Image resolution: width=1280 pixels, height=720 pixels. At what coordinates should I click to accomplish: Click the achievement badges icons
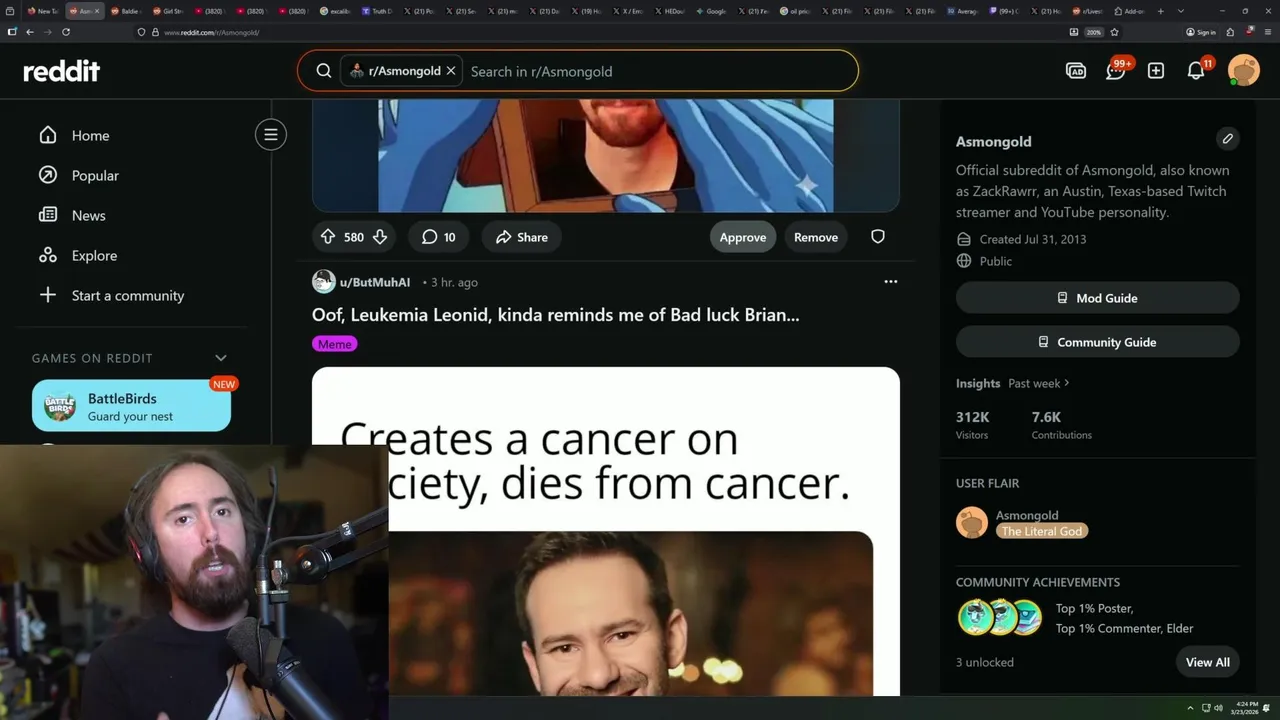[x=1000, y=618]
